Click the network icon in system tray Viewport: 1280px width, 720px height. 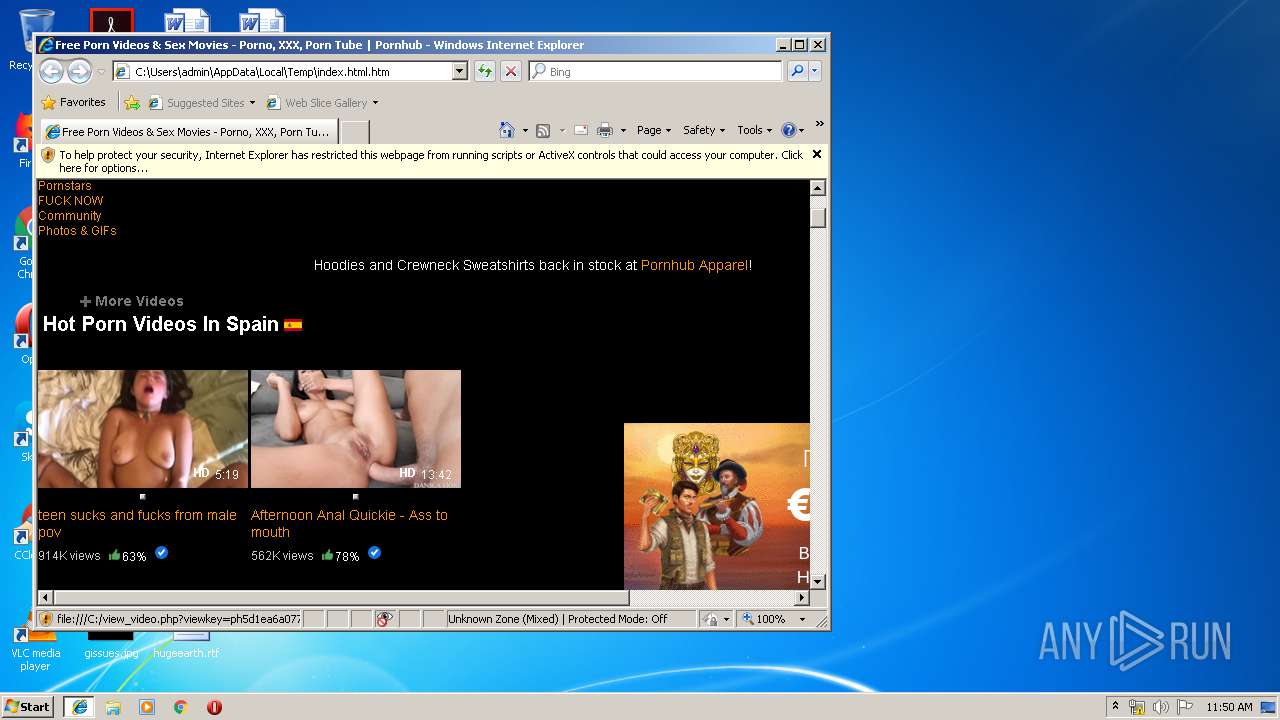pyautogui.click(x=1137, y=707)
